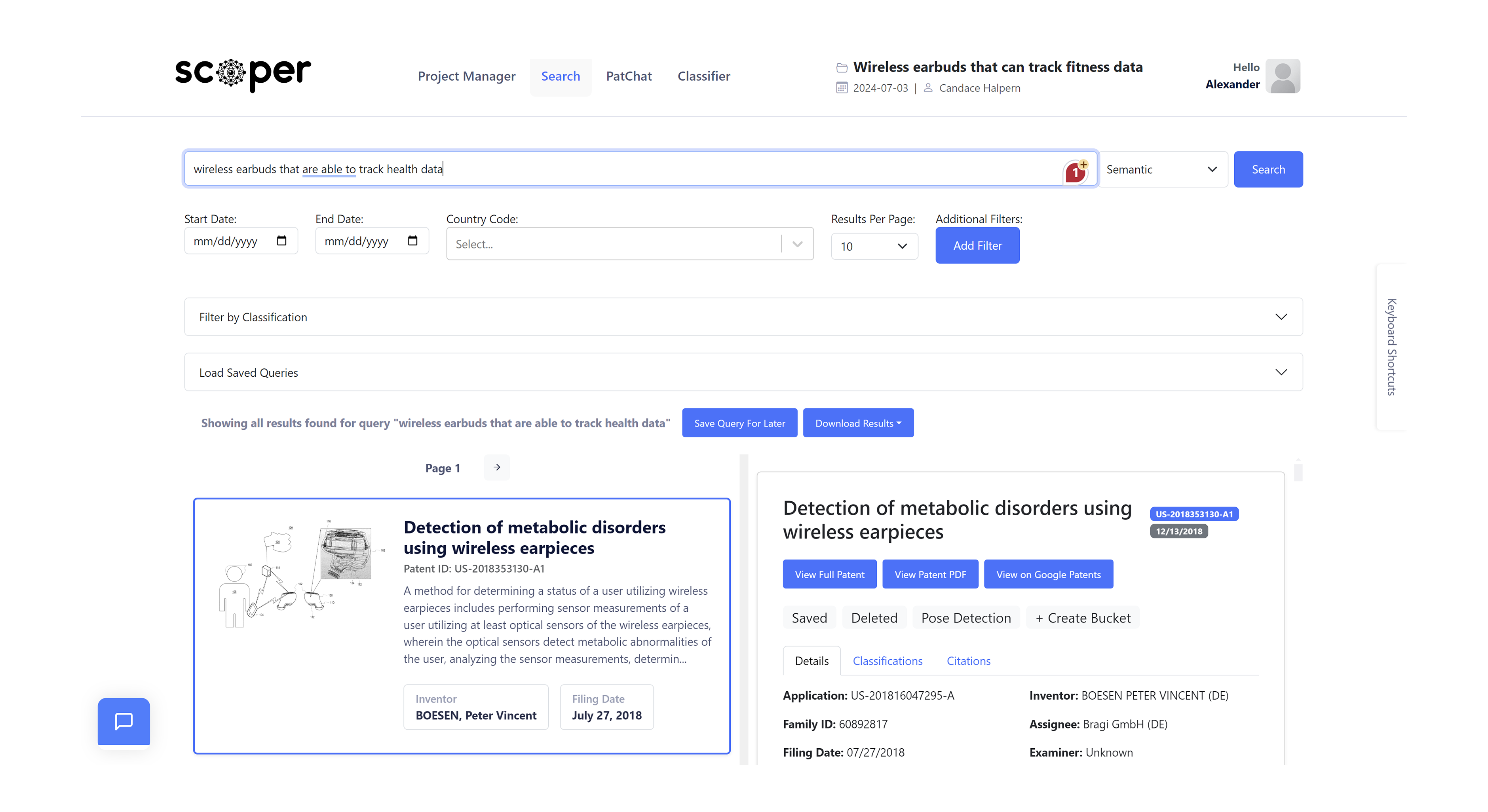Click the PatChat navigation icon
Viewport: 1488px width, 812px height.
click(628, 76)
